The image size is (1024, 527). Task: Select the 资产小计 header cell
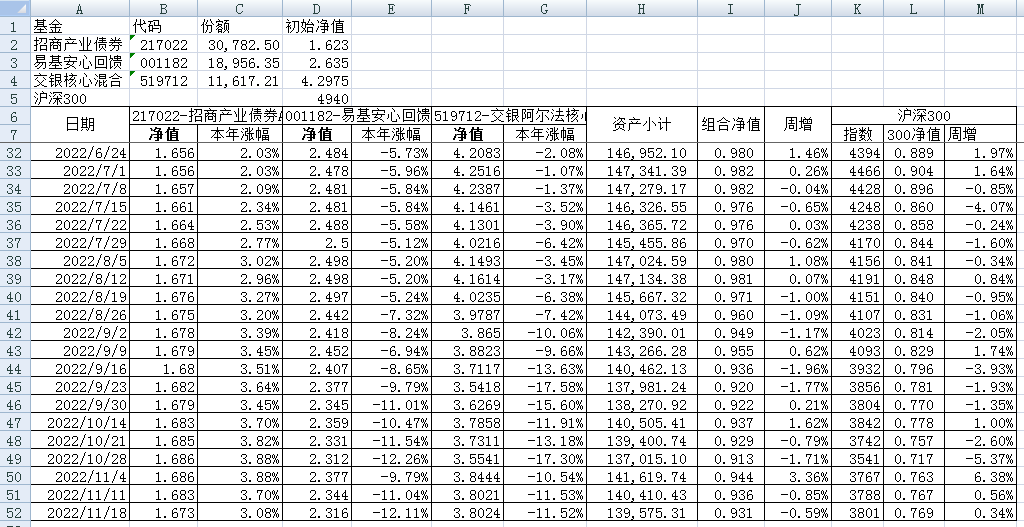coord(642,125)
